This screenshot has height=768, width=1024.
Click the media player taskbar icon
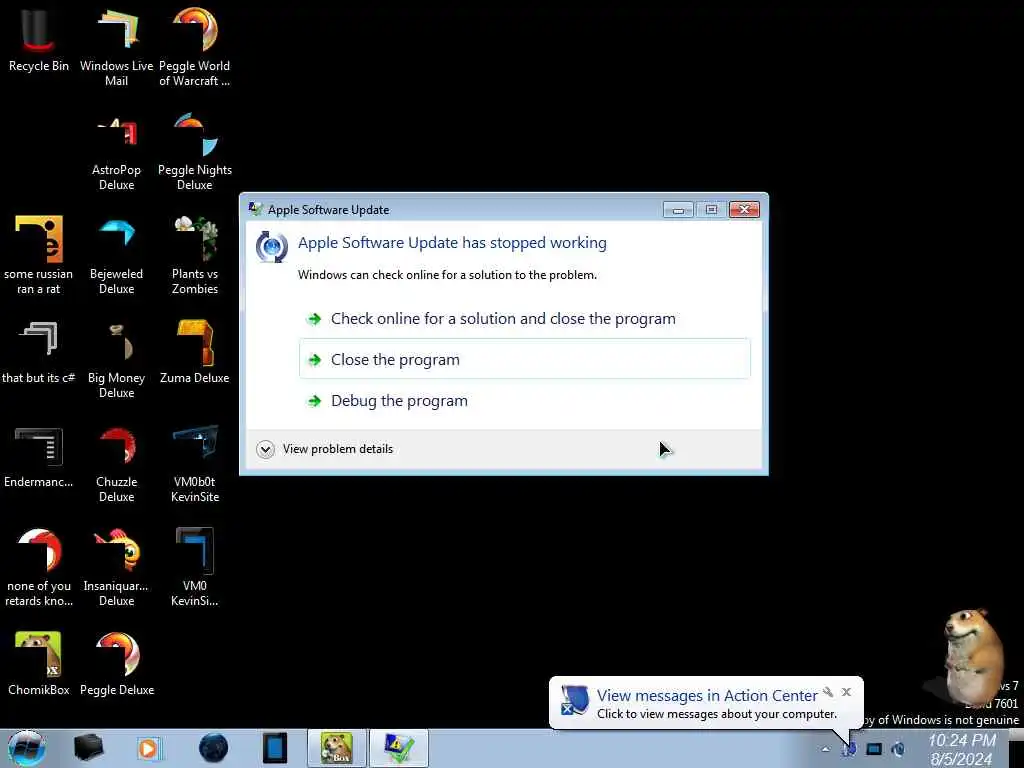click(149, 748)
